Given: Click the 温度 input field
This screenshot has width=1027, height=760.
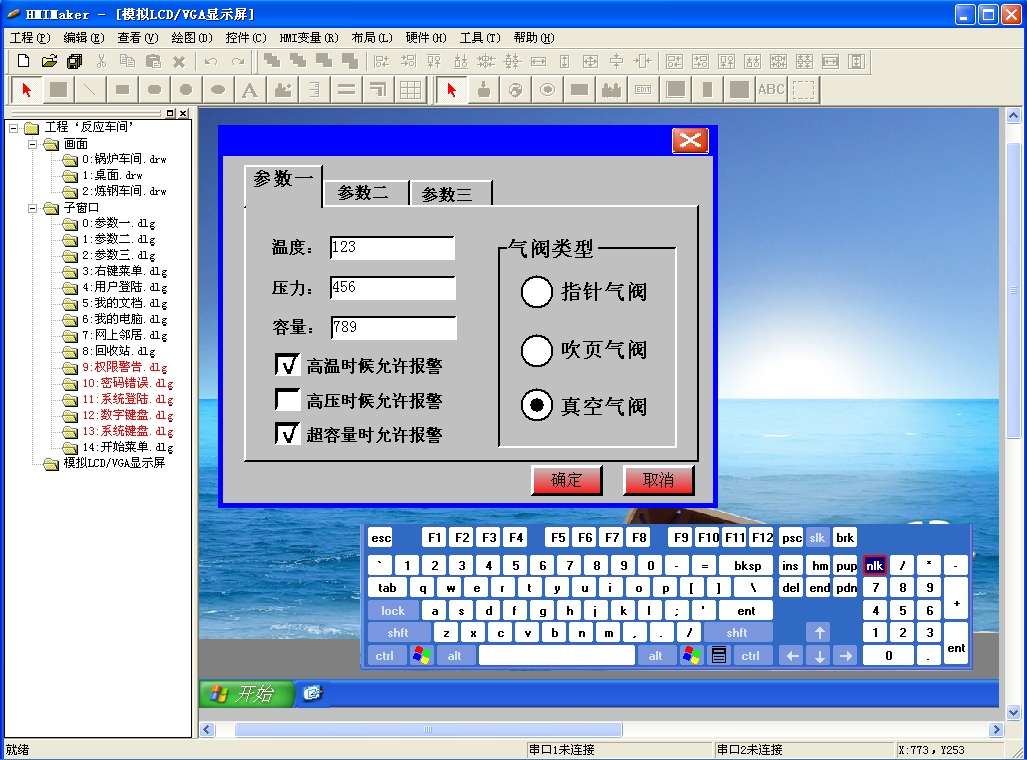Looking at the screenshot, I should (392, 248).
